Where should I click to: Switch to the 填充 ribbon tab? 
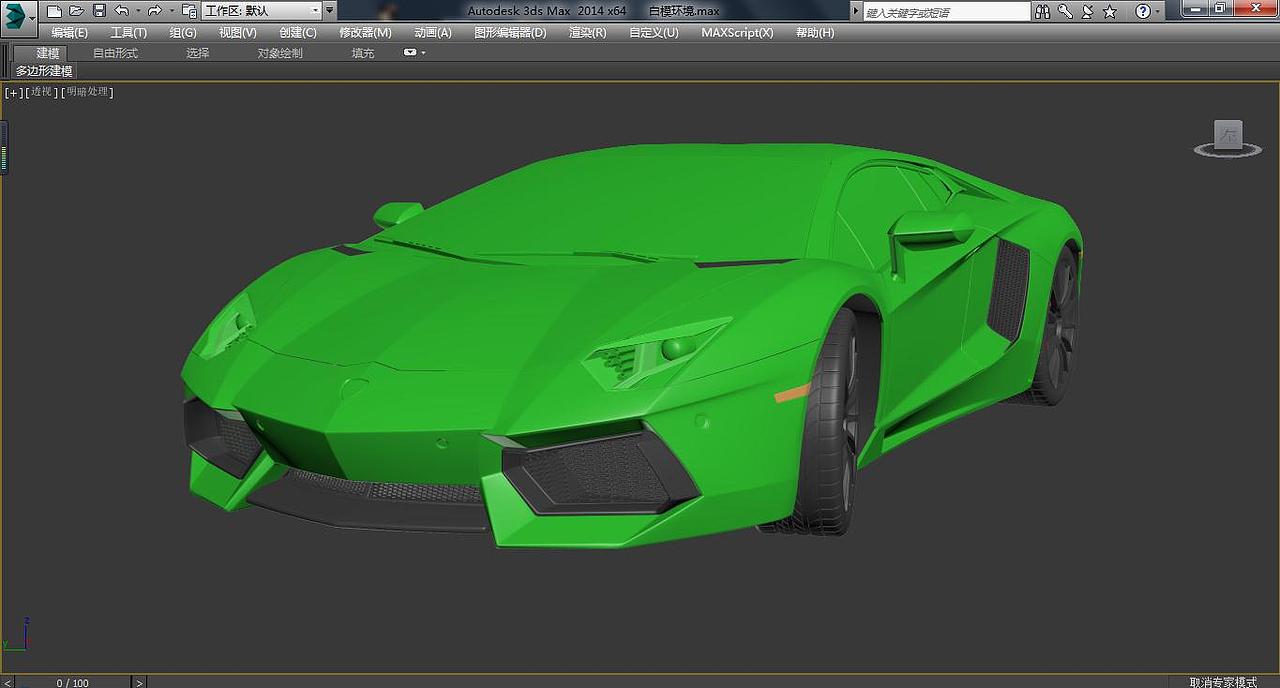(363, 53)
